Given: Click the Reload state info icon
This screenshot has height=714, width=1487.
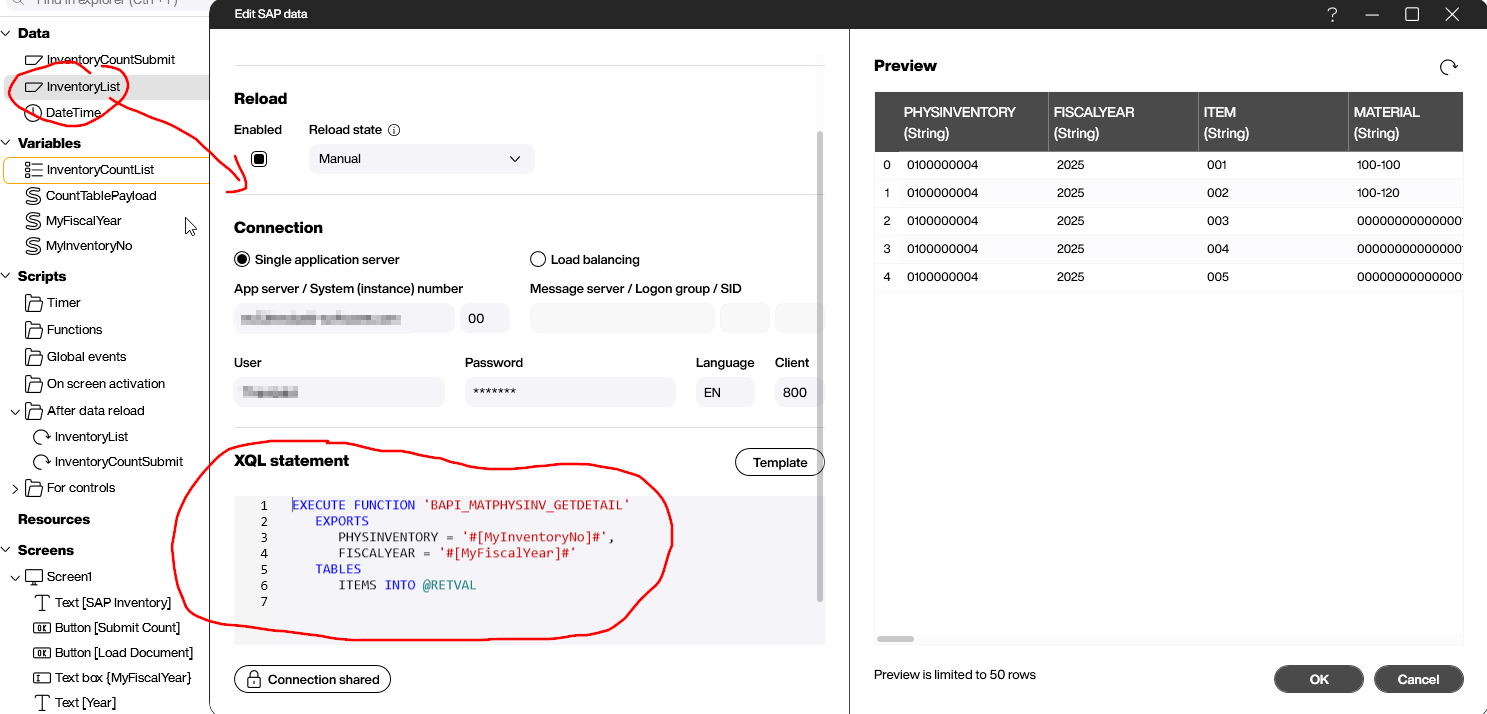Looking at the screenshot, I should 394,130.
